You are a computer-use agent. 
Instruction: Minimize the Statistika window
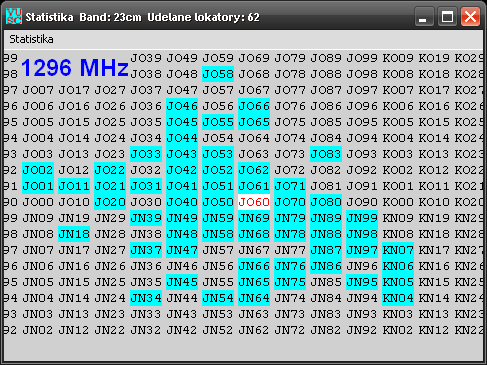point(424,16)
